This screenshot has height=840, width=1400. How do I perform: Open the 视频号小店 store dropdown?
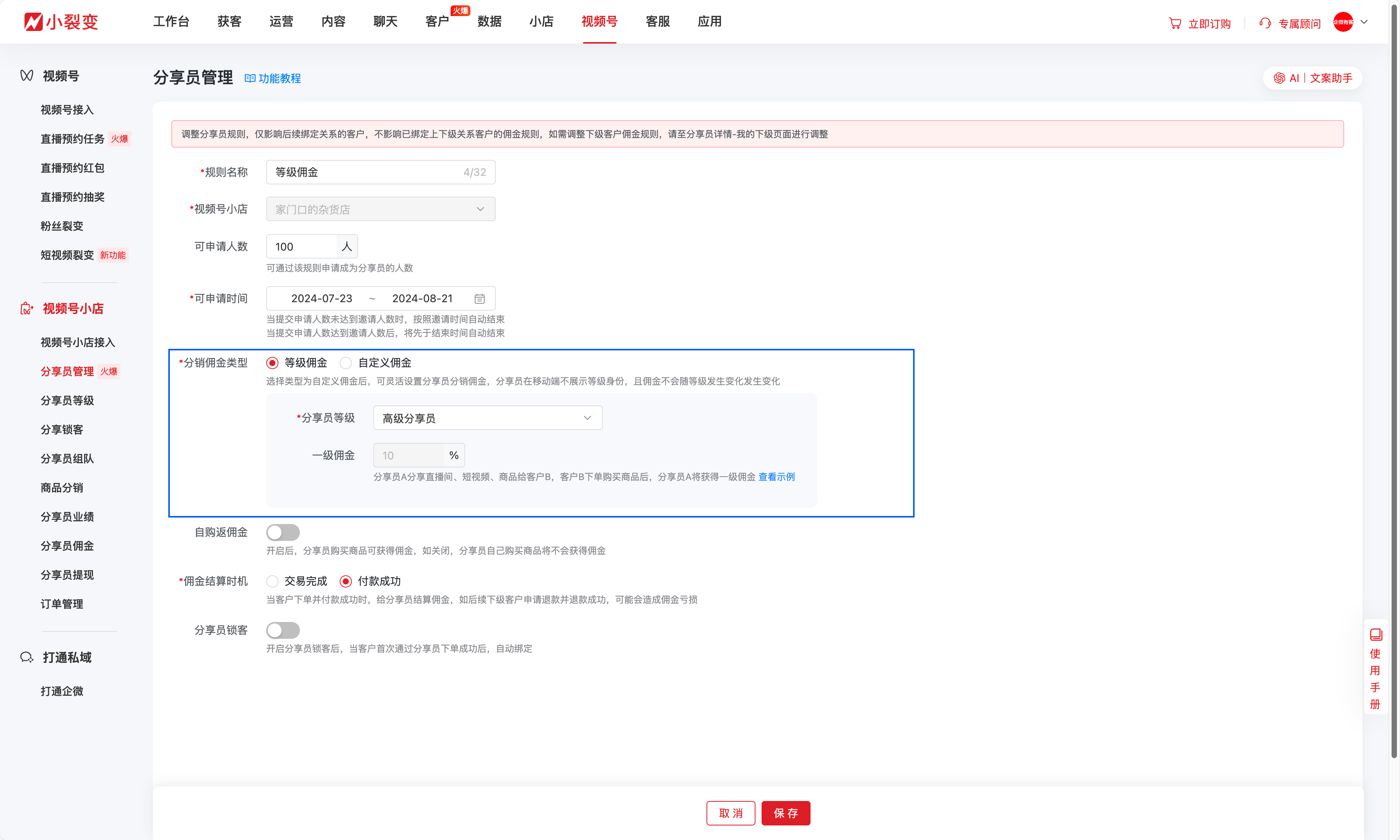coord(380,210)
